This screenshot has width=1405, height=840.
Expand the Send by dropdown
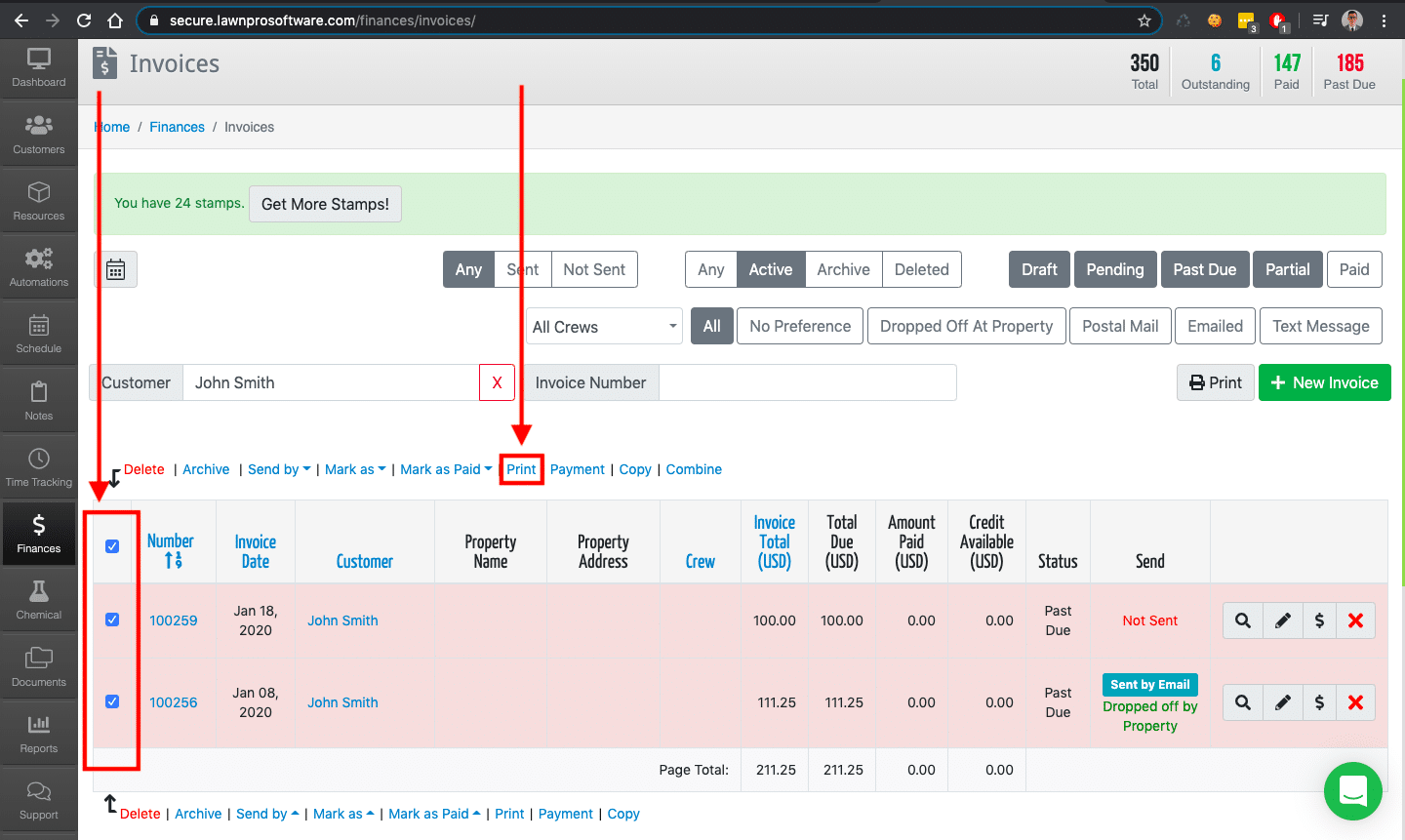click(x=279, y=469)
